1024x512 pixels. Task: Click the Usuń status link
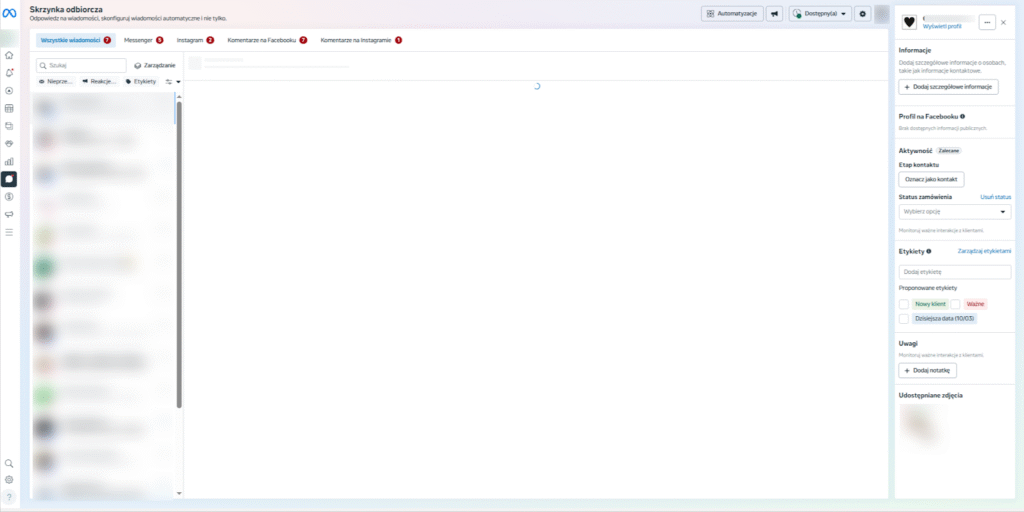pos(995,197)
